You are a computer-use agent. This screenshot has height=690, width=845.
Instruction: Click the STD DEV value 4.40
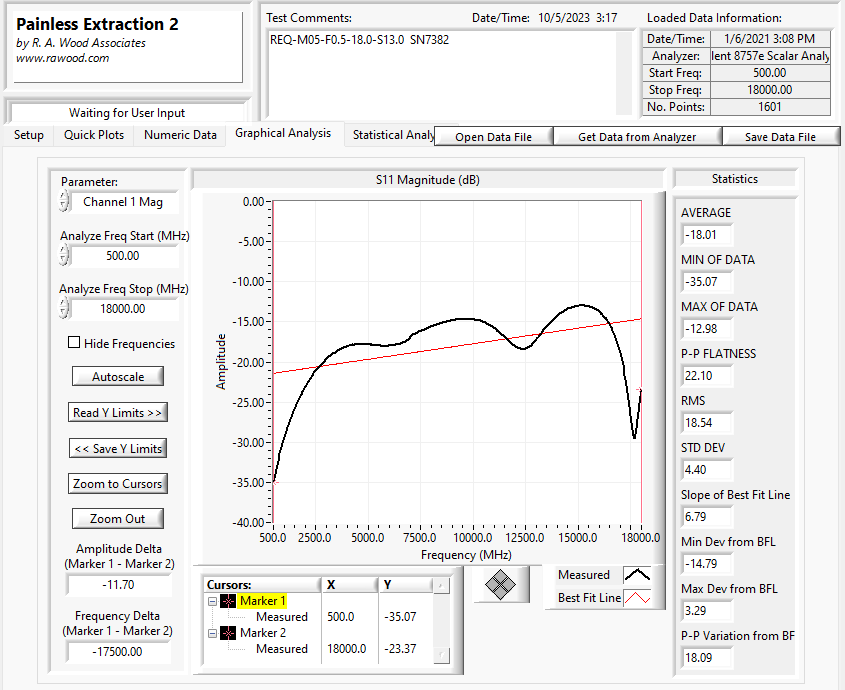click(x=707, y=470)
